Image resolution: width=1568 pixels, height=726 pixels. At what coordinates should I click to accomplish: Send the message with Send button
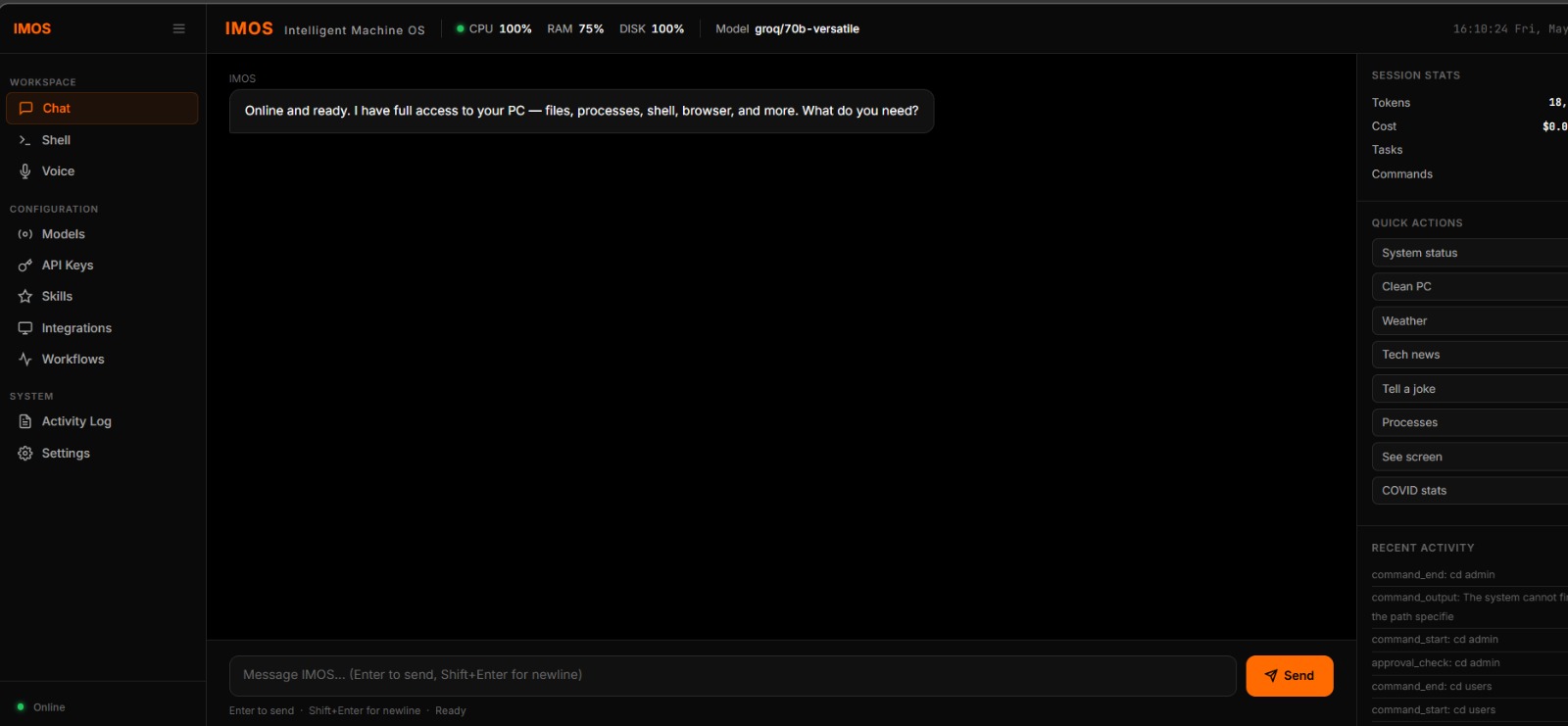point(1290,676)
